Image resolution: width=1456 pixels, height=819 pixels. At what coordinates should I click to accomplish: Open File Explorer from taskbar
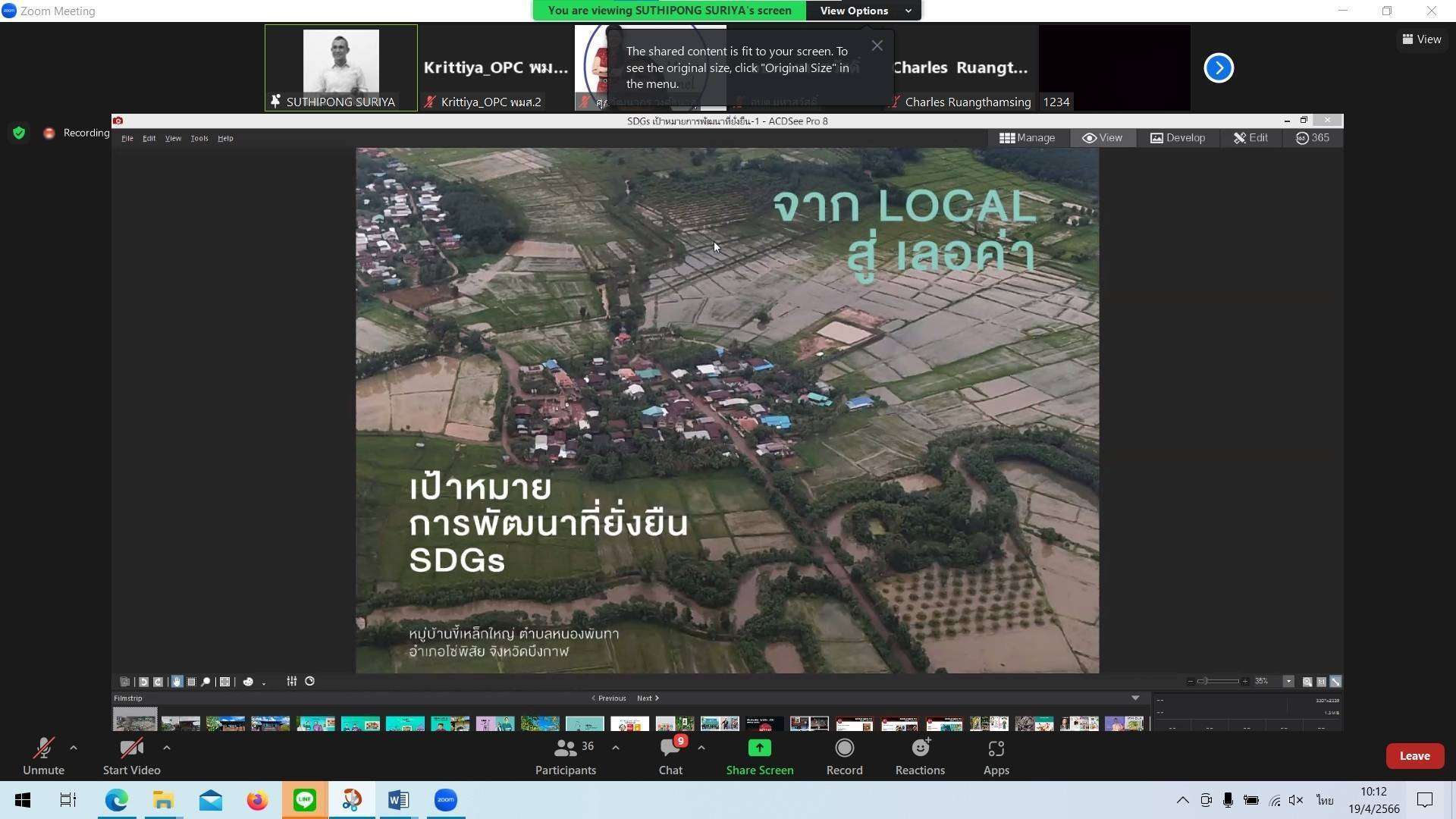tap(163, 800)
